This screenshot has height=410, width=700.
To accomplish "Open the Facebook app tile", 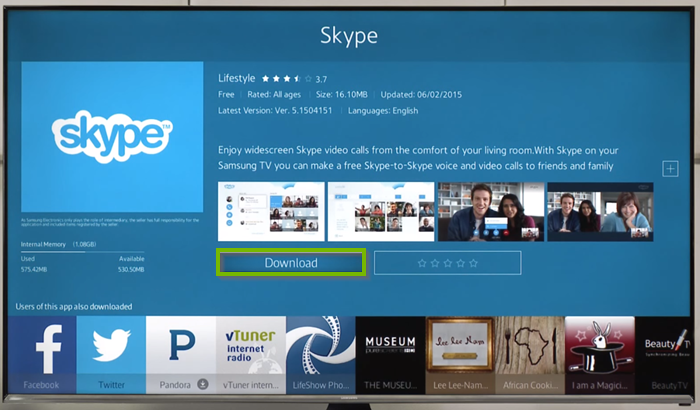I will 42,355.
